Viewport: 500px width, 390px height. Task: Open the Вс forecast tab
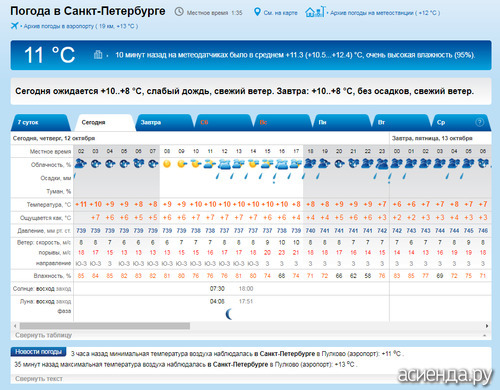pyautogui.click(x=282, y=122)
